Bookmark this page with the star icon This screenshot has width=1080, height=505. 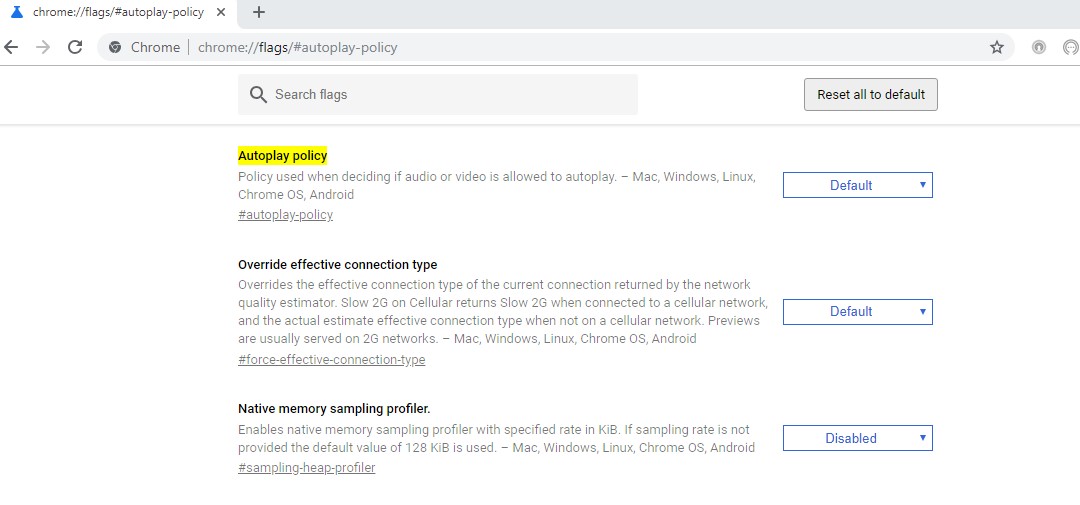996,47
